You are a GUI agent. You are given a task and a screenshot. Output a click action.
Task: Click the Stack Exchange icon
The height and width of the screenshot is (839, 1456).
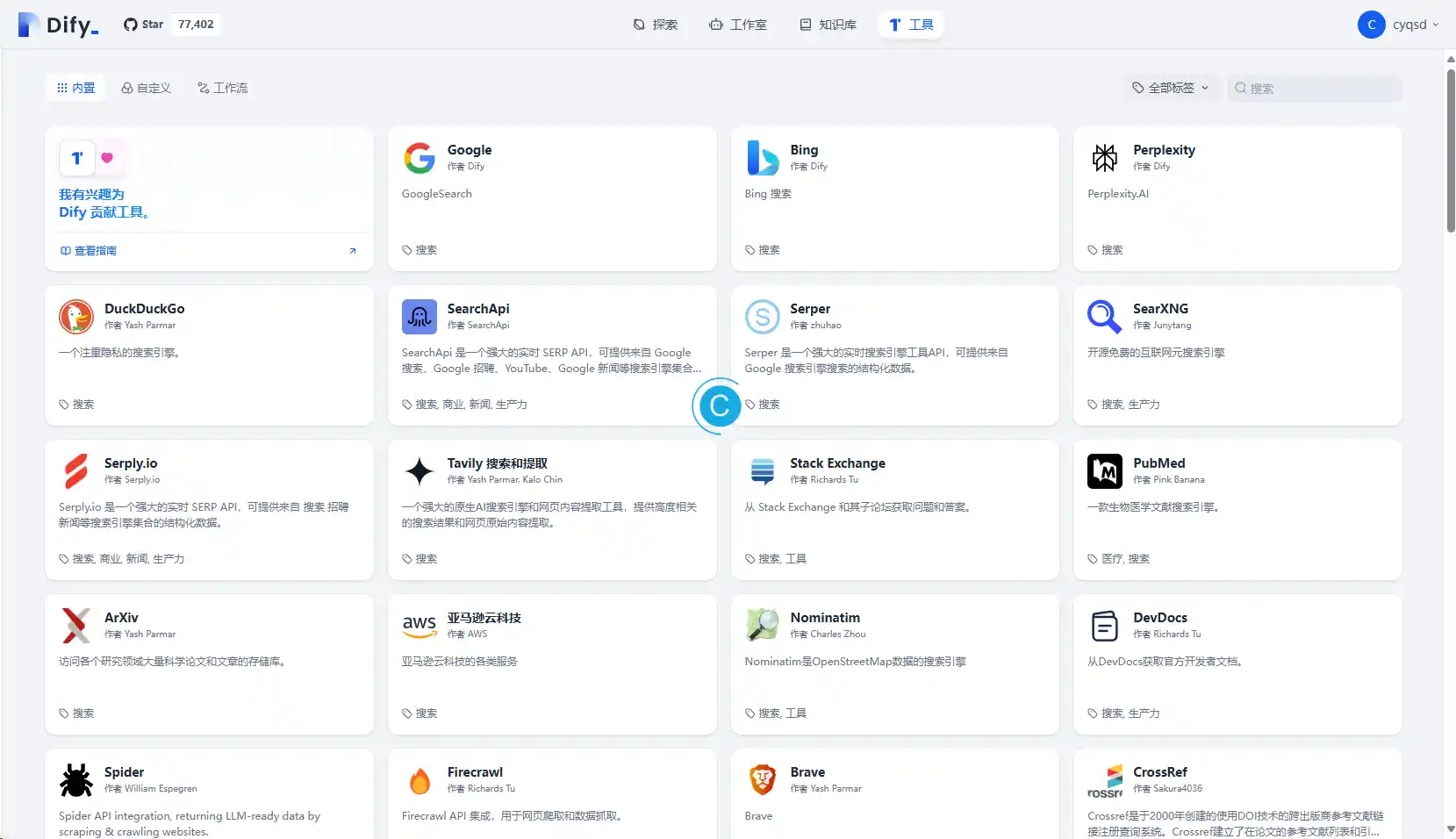pos(763,471)
